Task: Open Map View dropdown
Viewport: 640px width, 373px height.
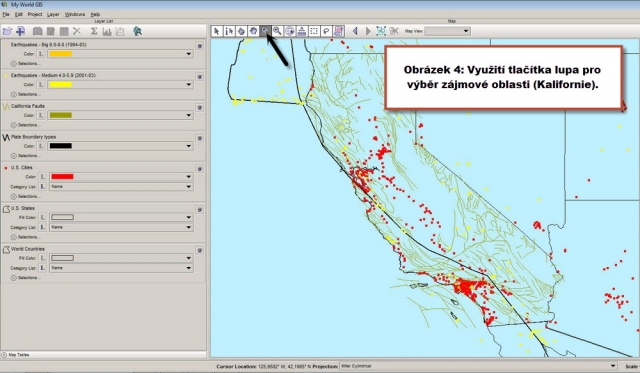Action: point(448,31)
